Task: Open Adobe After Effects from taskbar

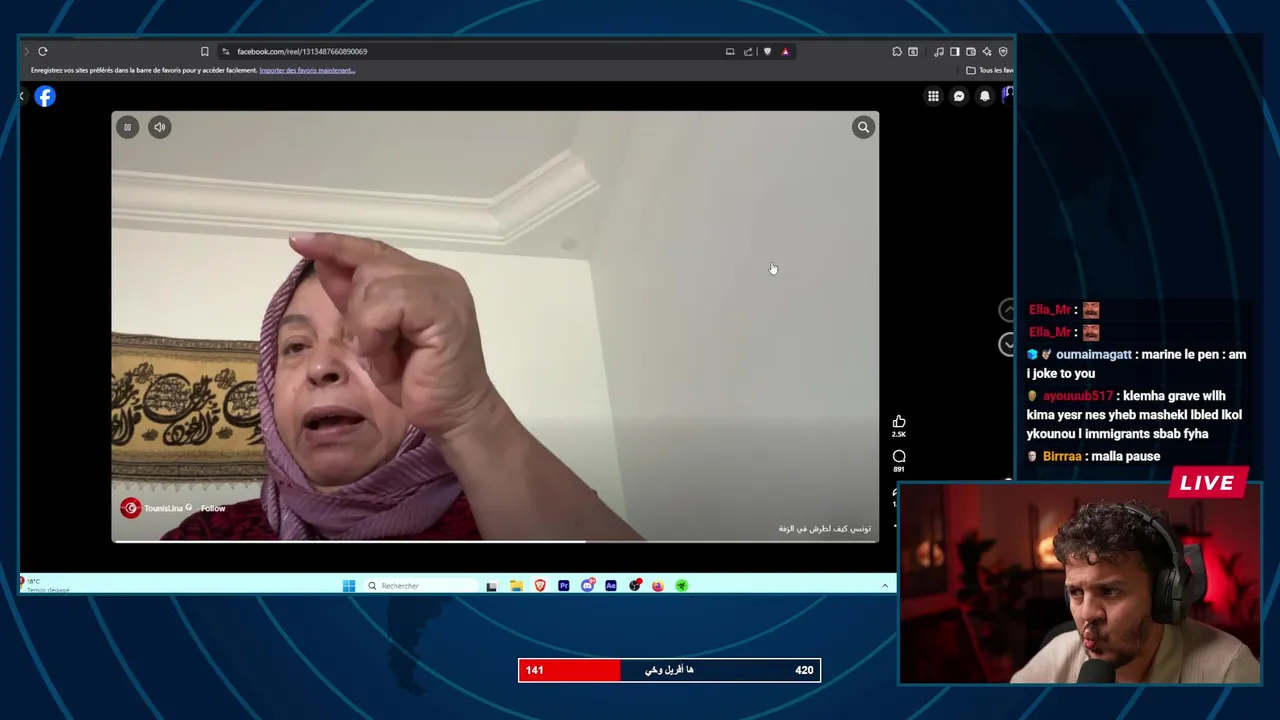Action: click(x=611, y=586)
